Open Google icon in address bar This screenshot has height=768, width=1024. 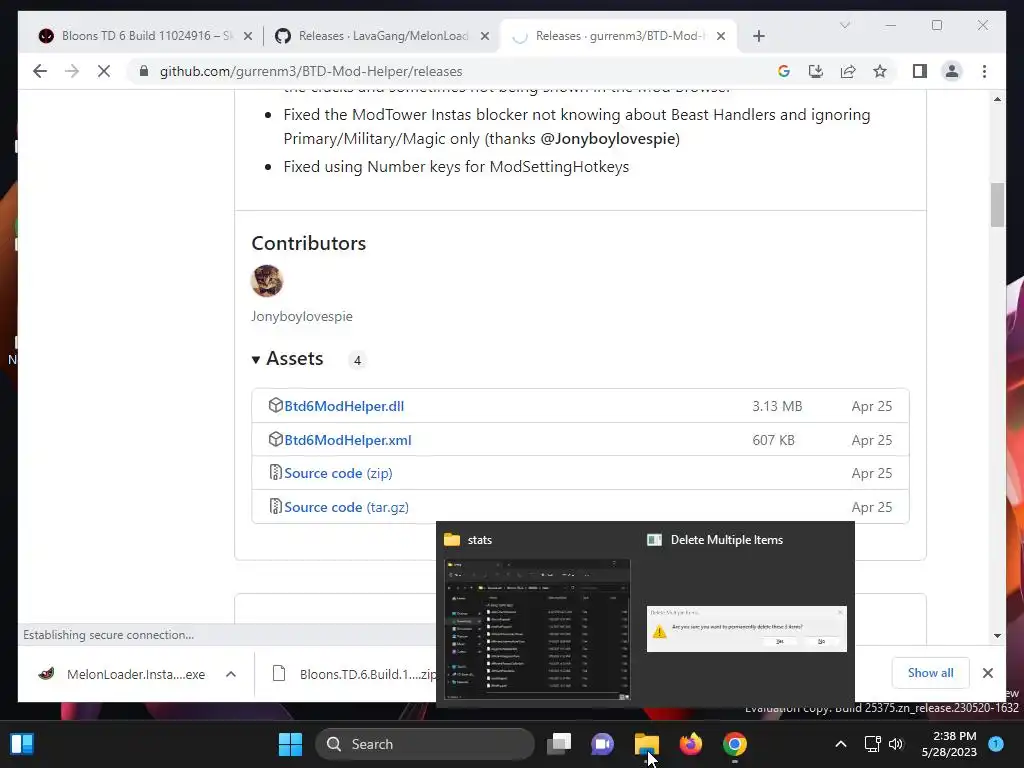click(x=784, y=71)
